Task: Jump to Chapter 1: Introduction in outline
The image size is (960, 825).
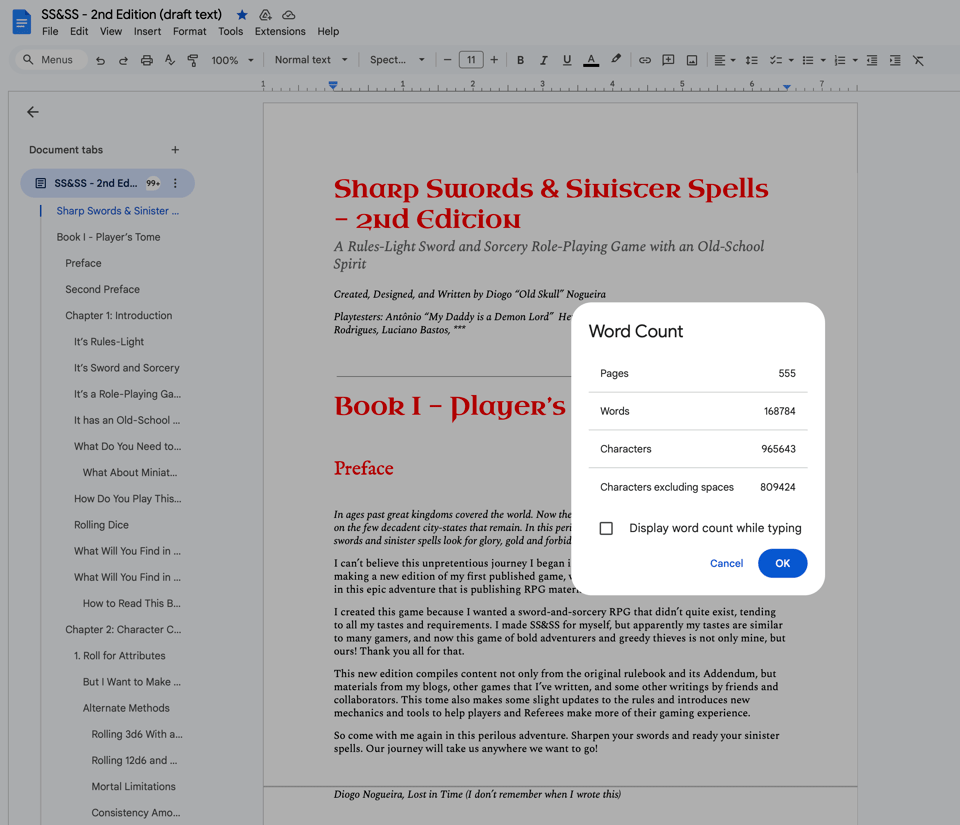Action: tap(118, 315)
